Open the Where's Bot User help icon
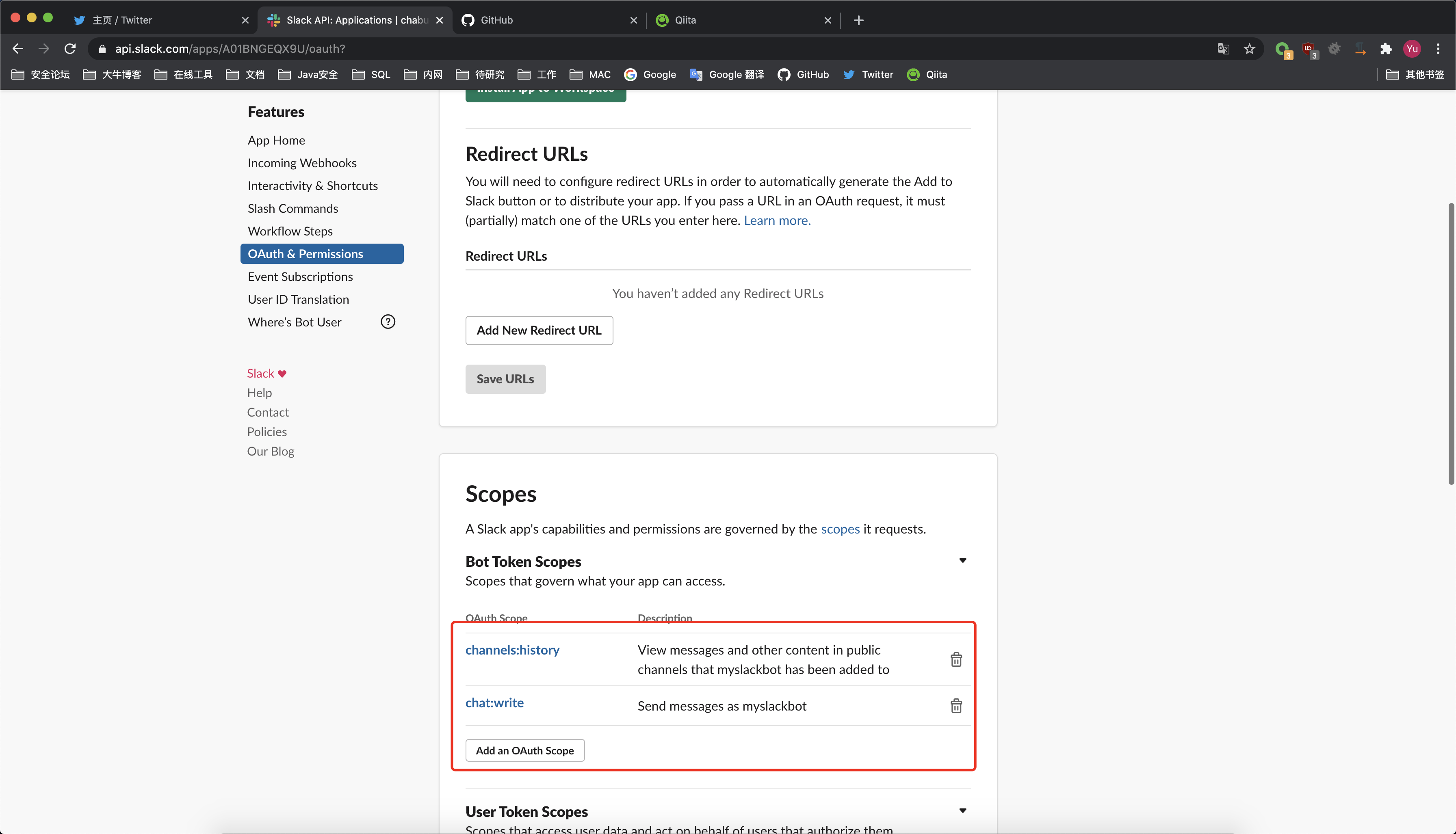The height and width of the screenshot is (834, 1456). [x=388, y=322]
